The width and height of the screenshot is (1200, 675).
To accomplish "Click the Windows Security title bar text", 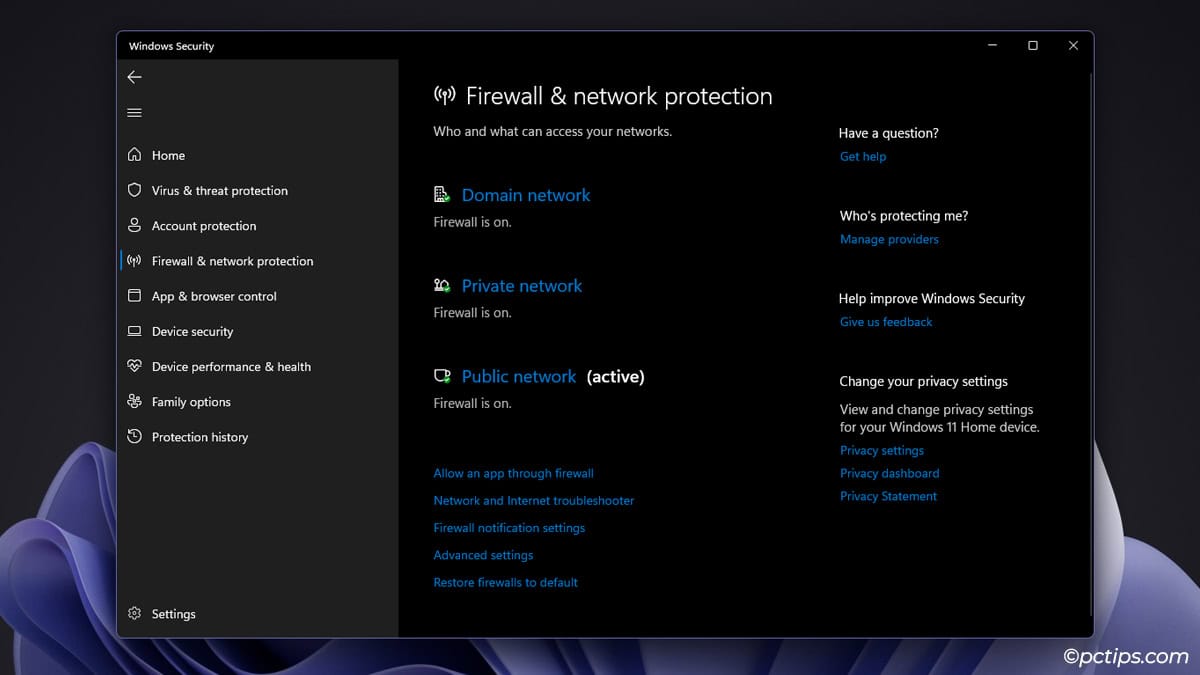I will click(171, 46).
